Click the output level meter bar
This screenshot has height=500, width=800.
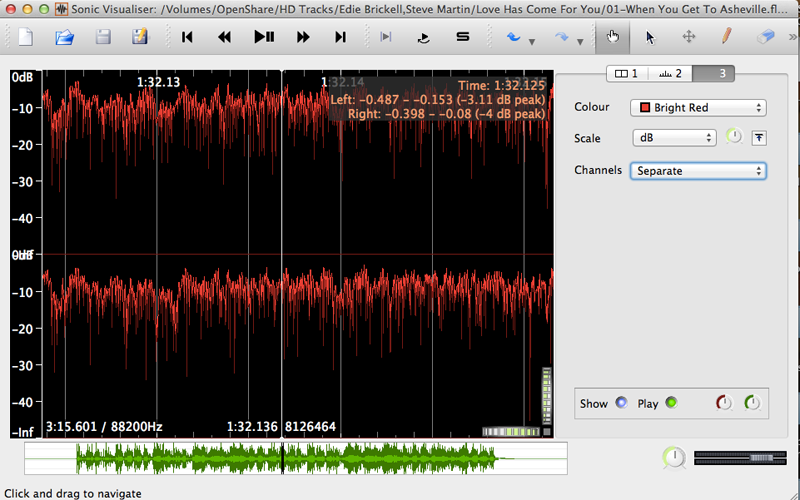740,458
